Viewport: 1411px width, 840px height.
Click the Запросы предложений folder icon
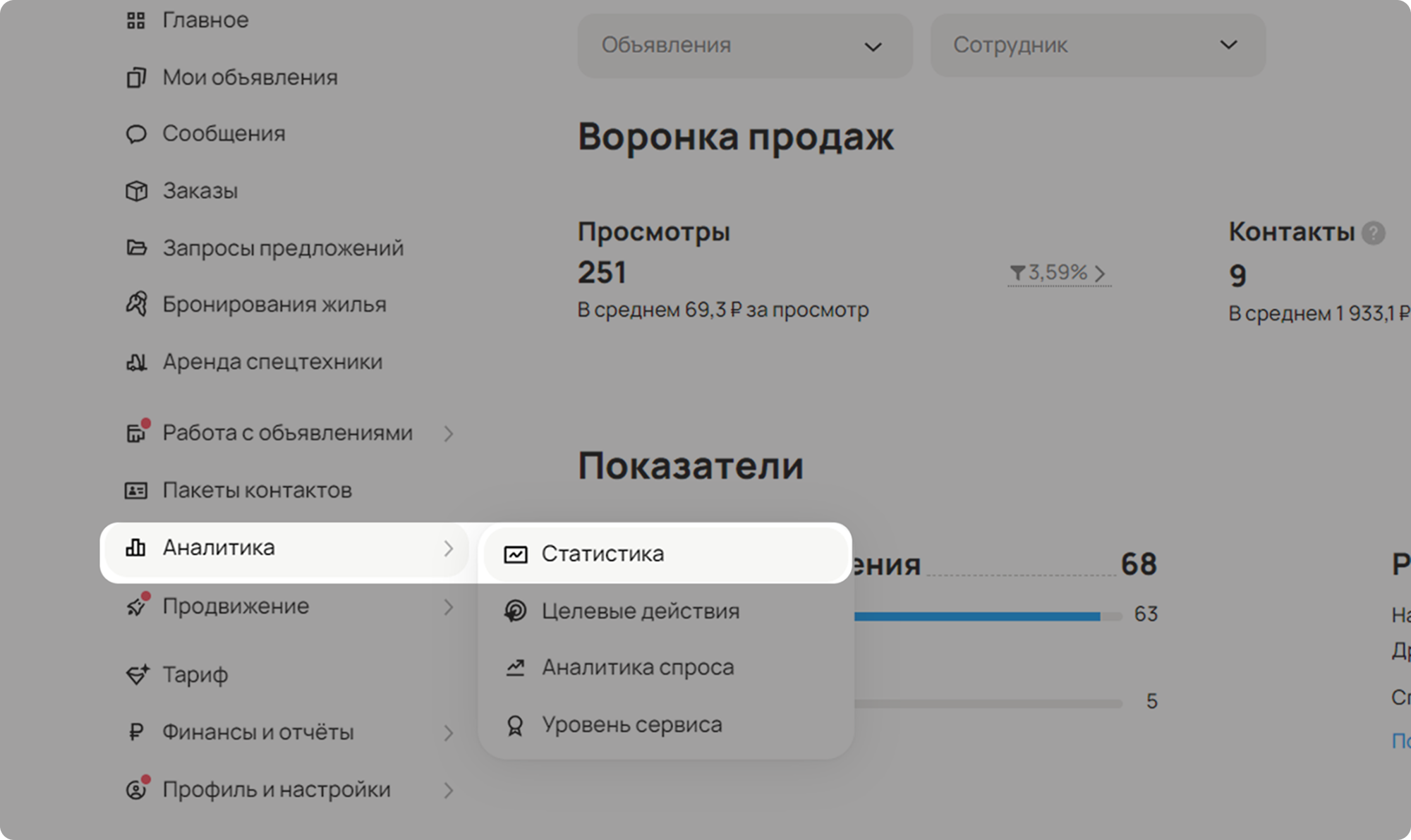pos(136,248)
